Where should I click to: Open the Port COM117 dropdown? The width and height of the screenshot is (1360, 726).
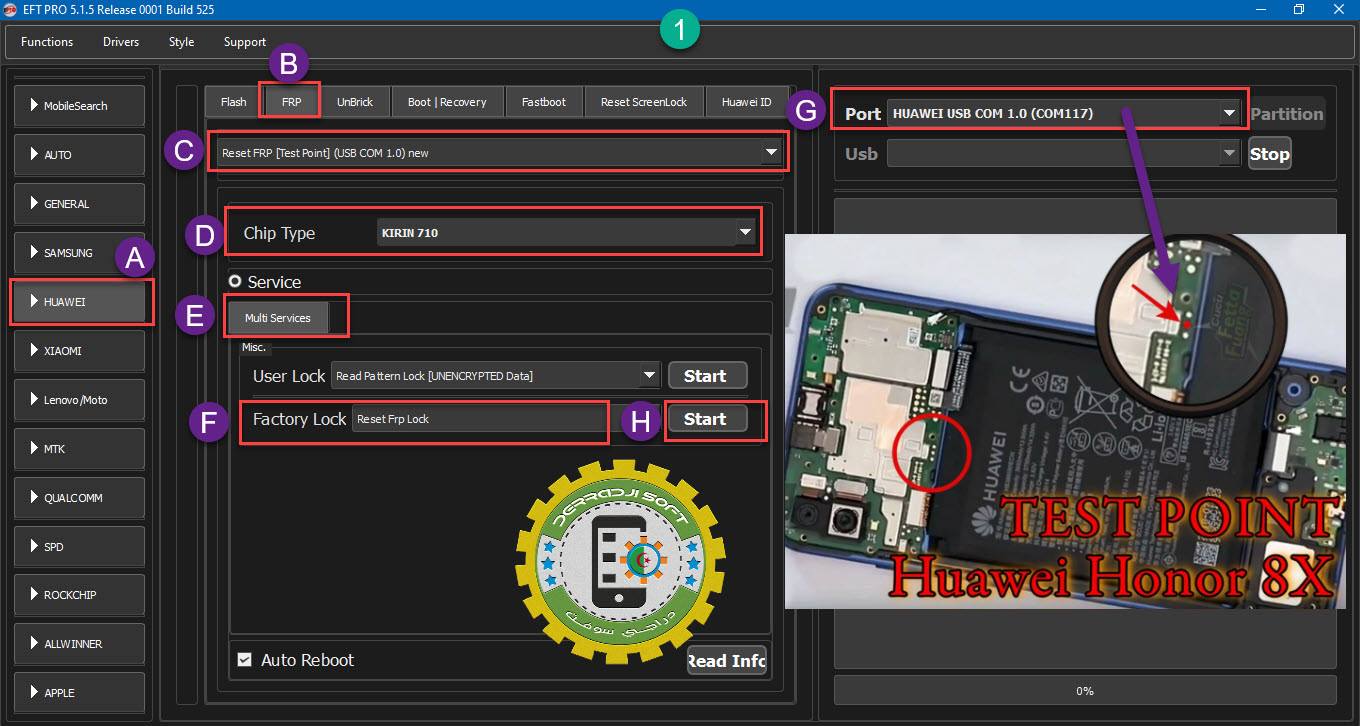(x=1064, y=114)
